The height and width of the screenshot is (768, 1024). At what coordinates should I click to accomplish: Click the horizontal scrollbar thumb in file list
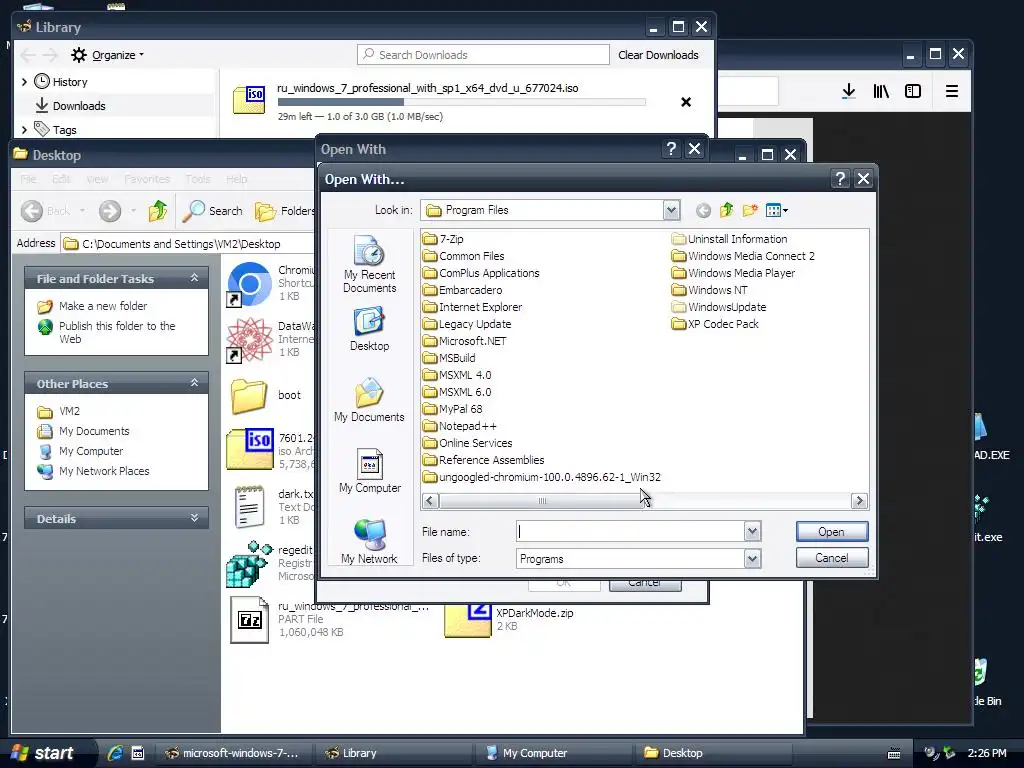(541, 501)
